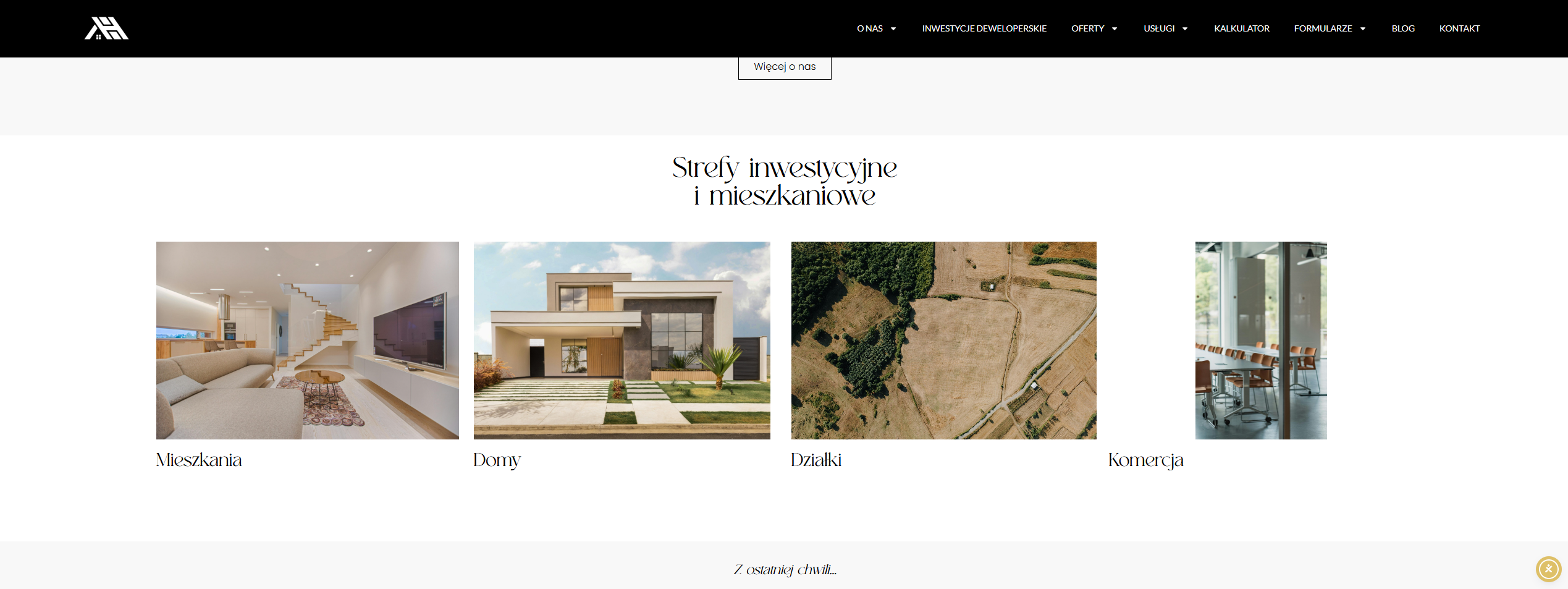Open the Działki category link
This screenshot has height=589, width=1568.
(x=816, y=460)
